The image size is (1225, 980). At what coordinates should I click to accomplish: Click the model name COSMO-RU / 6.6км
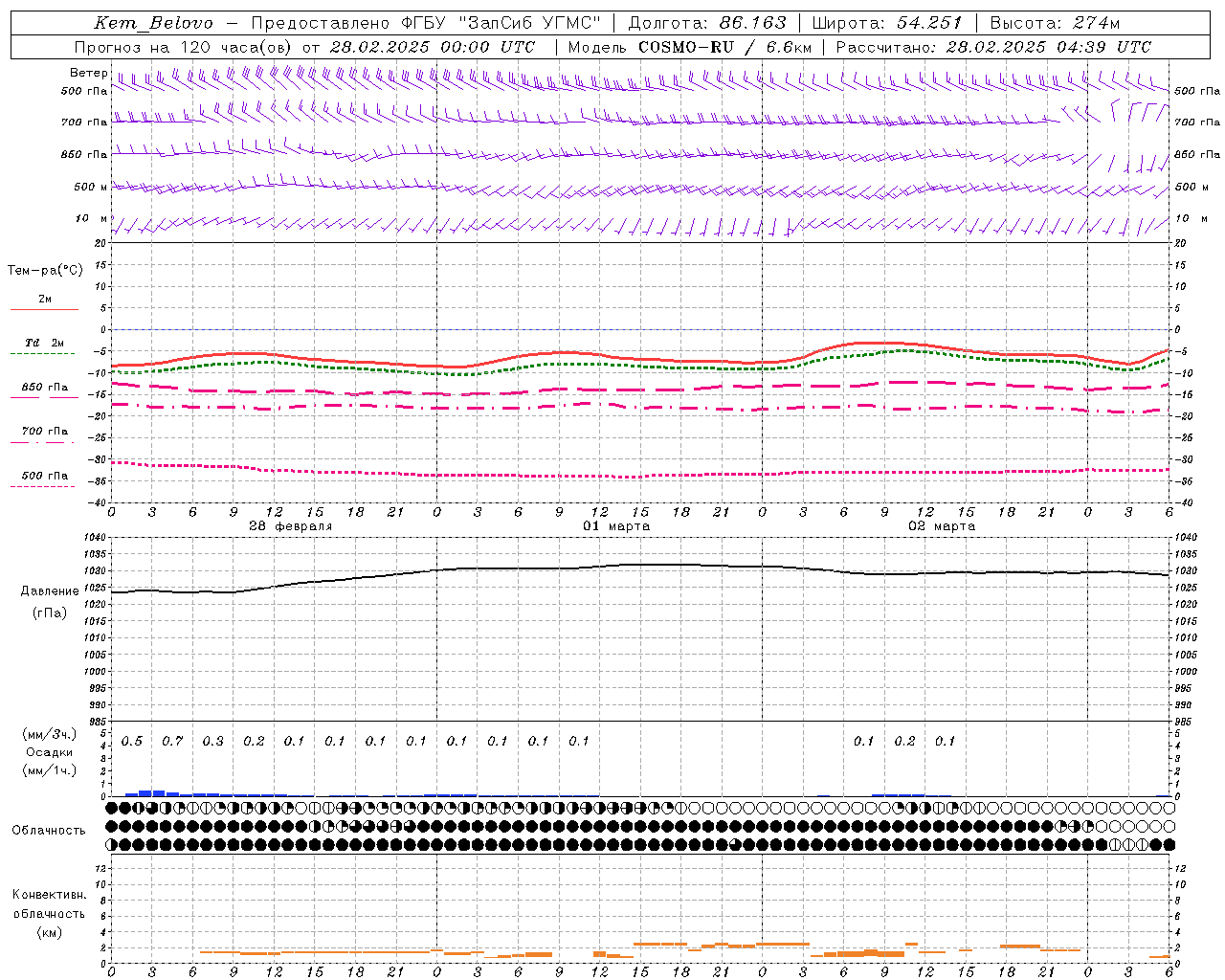pos(724,47)
